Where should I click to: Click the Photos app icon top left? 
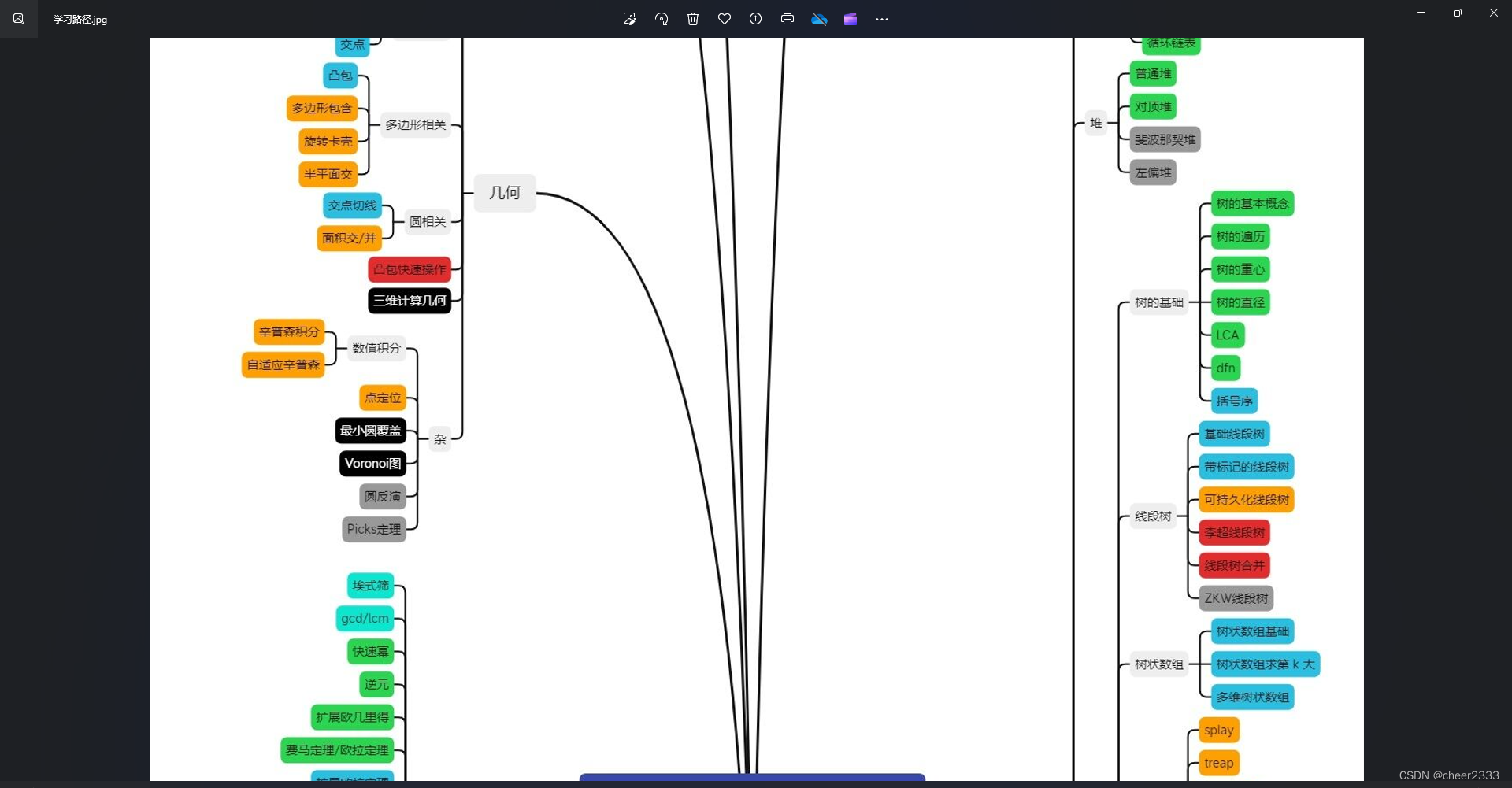pos(19,19)
